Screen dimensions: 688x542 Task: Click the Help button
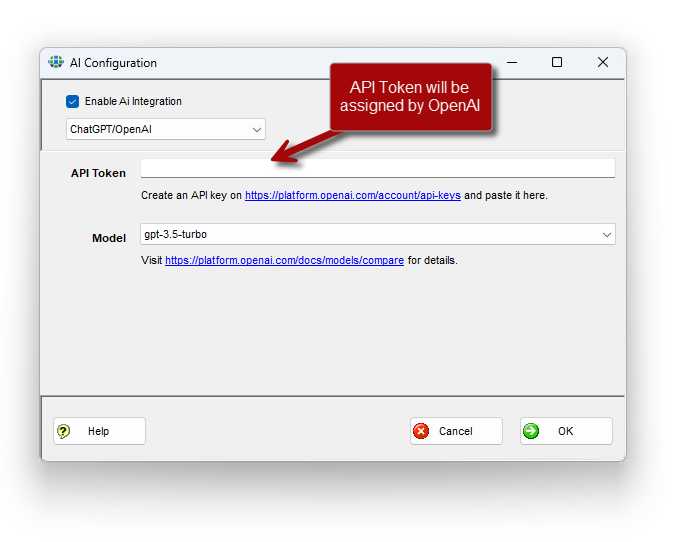[x=100, y=431]
